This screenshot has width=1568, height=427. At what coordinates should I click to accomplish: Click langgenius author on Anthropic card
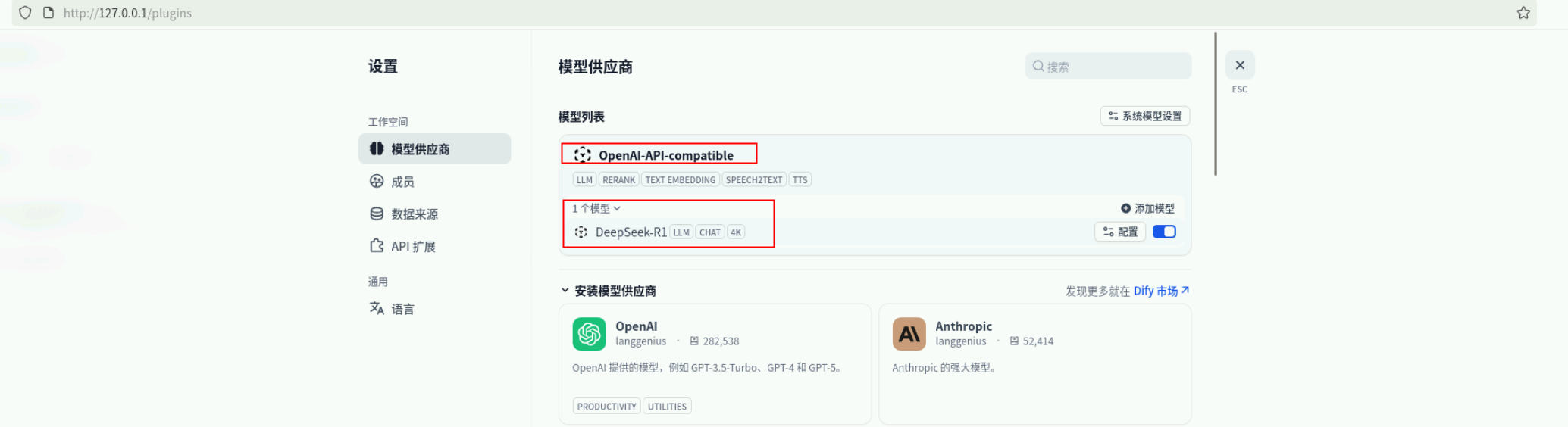(x=961, y=341)
